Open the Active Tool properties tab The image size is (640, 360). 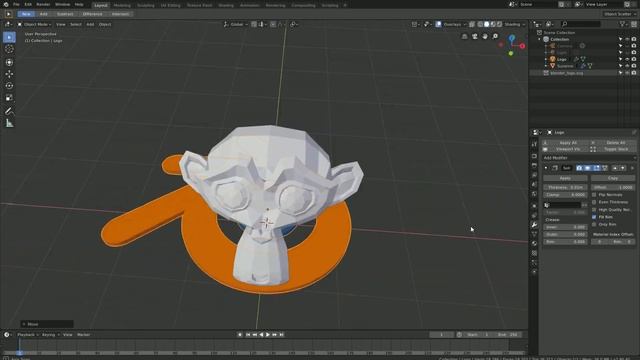click(x=534, y=144)
